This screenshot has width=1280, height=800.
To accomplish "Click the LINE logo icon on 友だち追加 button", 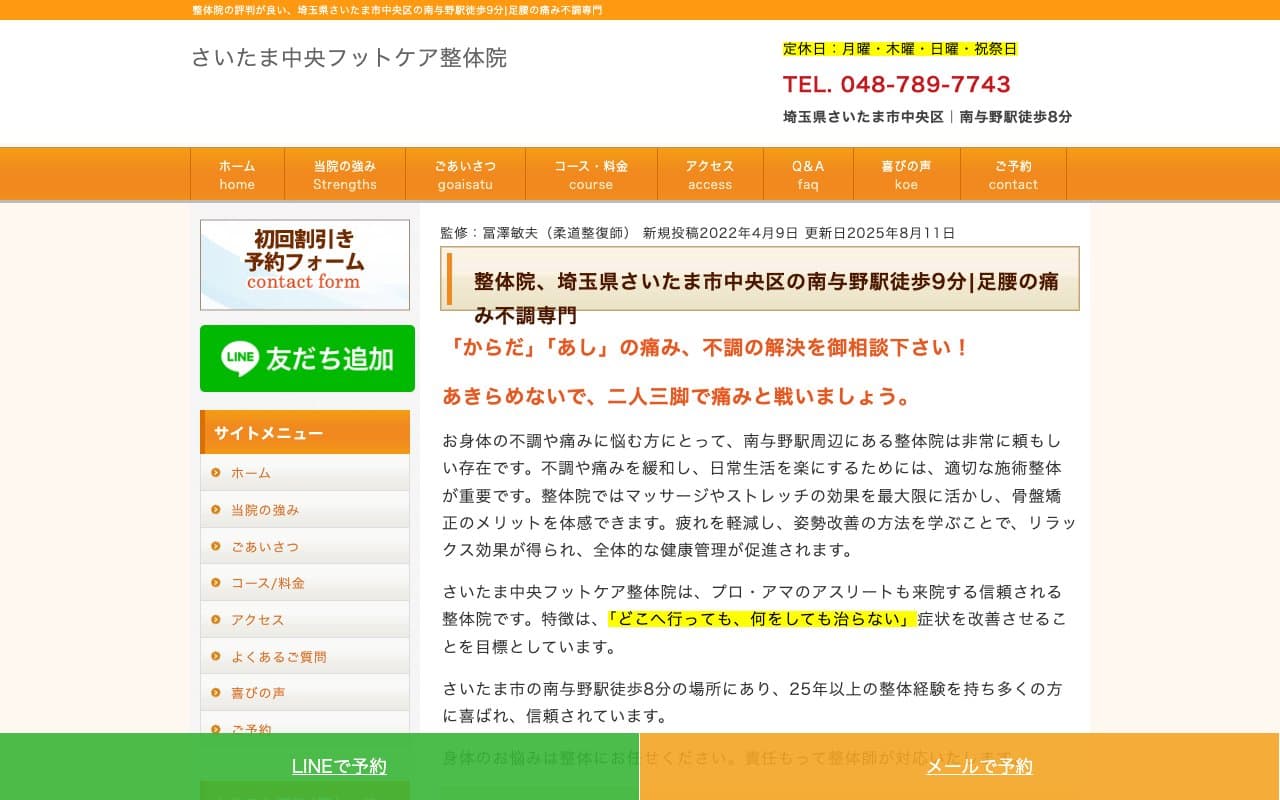I will pyautogui.click(x=238, y=358).
